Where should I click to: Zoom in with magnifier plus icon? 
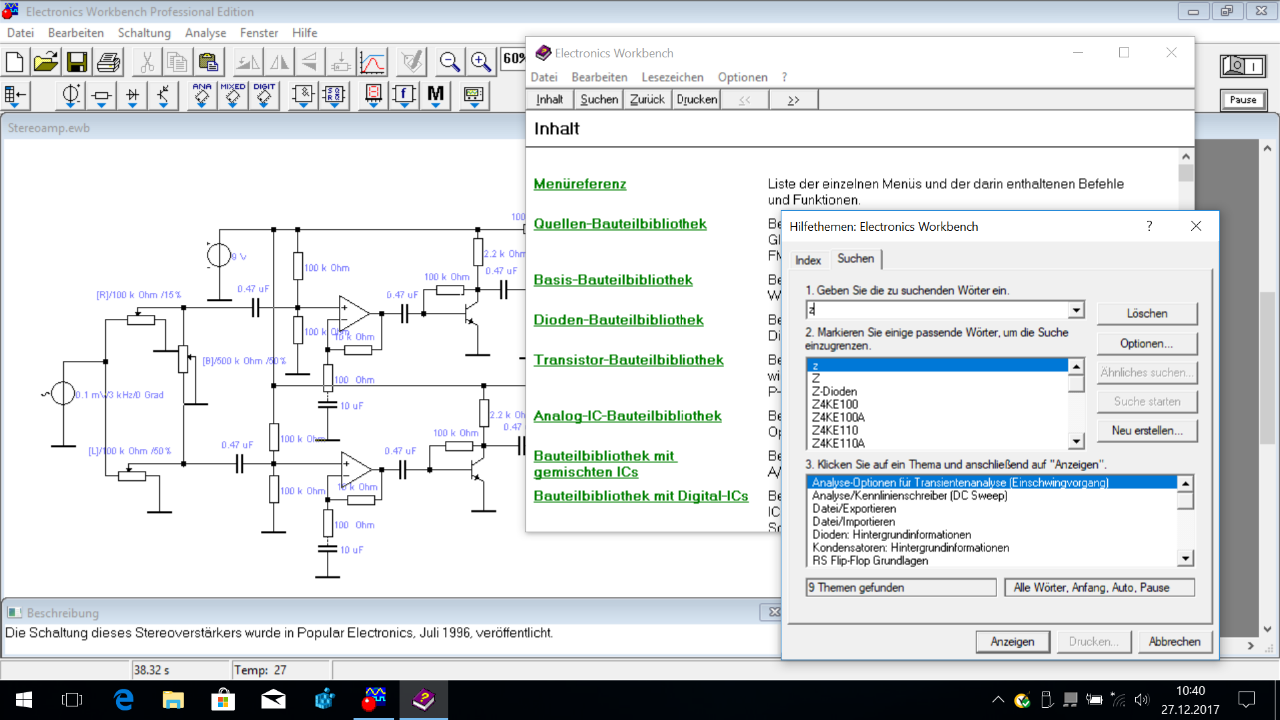pyautogui.click(x=481, y=61)
